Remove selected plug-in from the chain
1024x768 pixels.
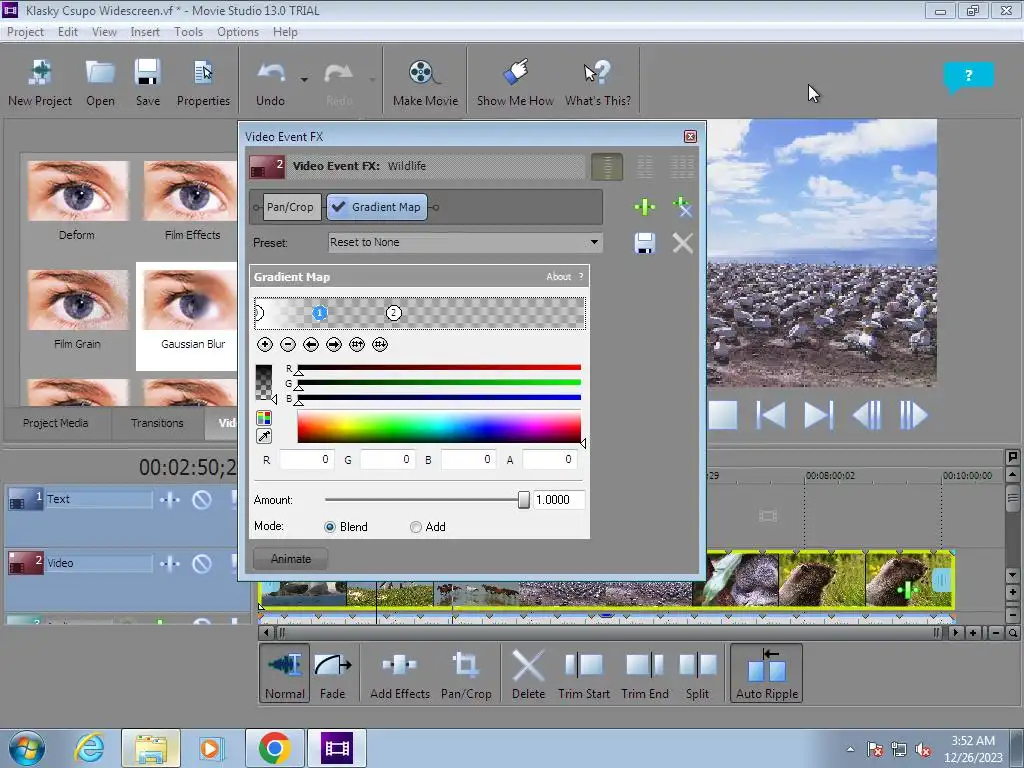[682, 207]
